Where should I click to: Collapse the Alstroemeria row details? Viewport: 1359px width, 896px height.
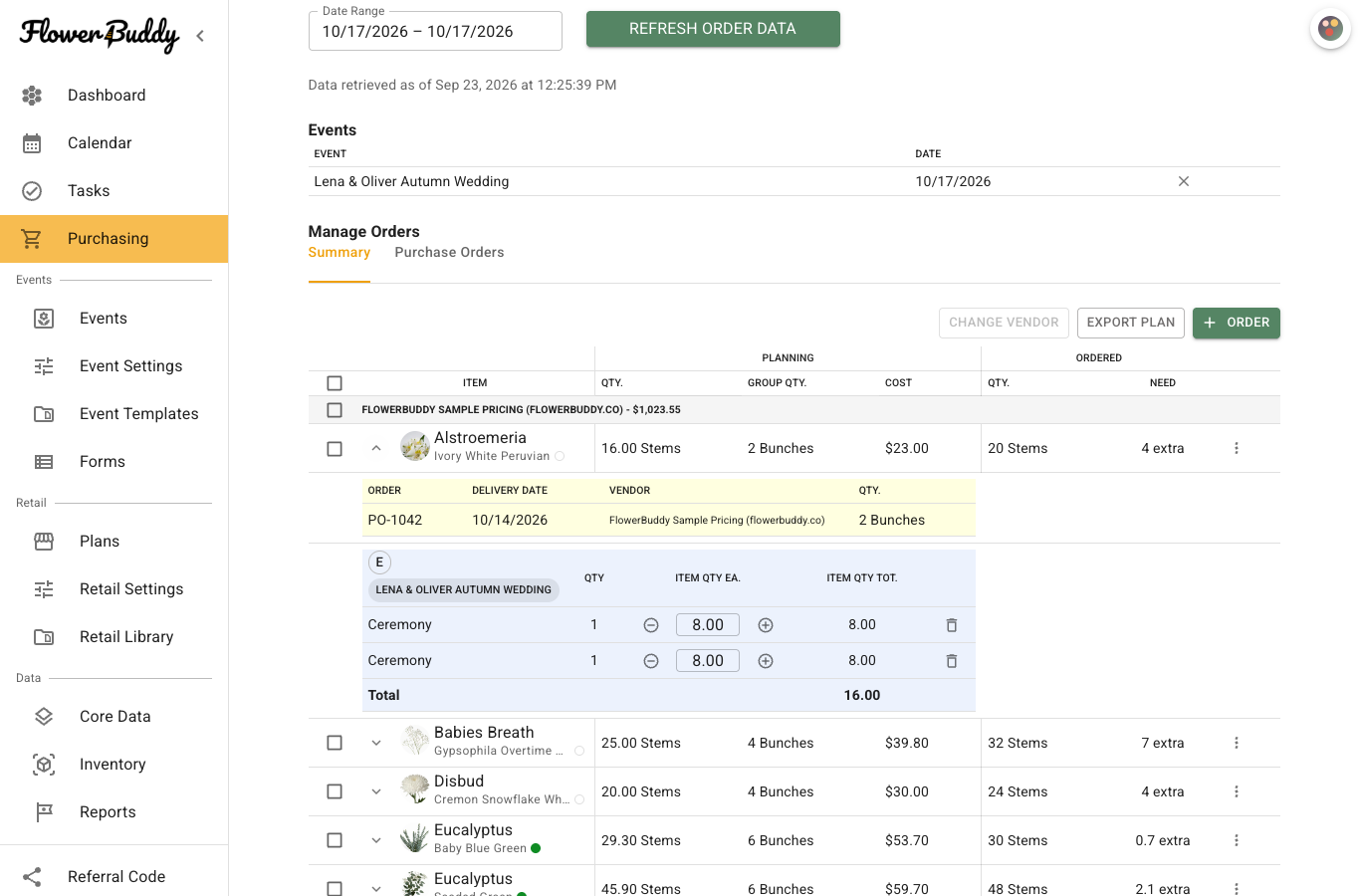coord(376,448)
